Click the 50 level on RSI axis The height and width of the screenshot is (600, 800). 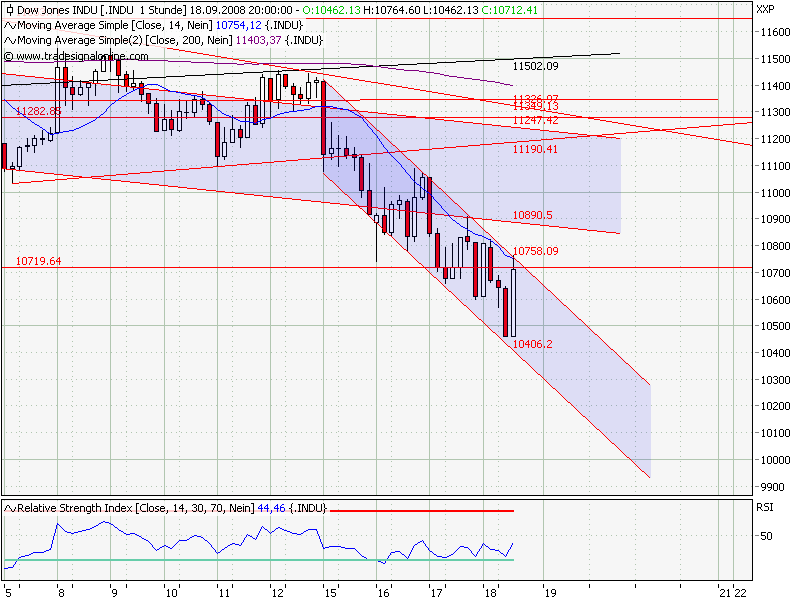point(766,536)
